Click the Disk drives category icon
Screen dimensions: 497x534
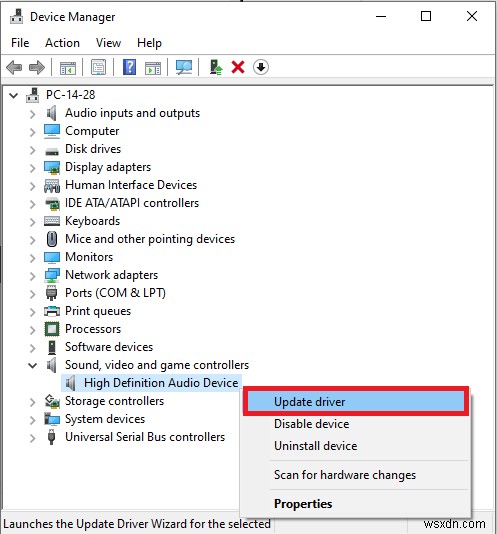[52, 151]
